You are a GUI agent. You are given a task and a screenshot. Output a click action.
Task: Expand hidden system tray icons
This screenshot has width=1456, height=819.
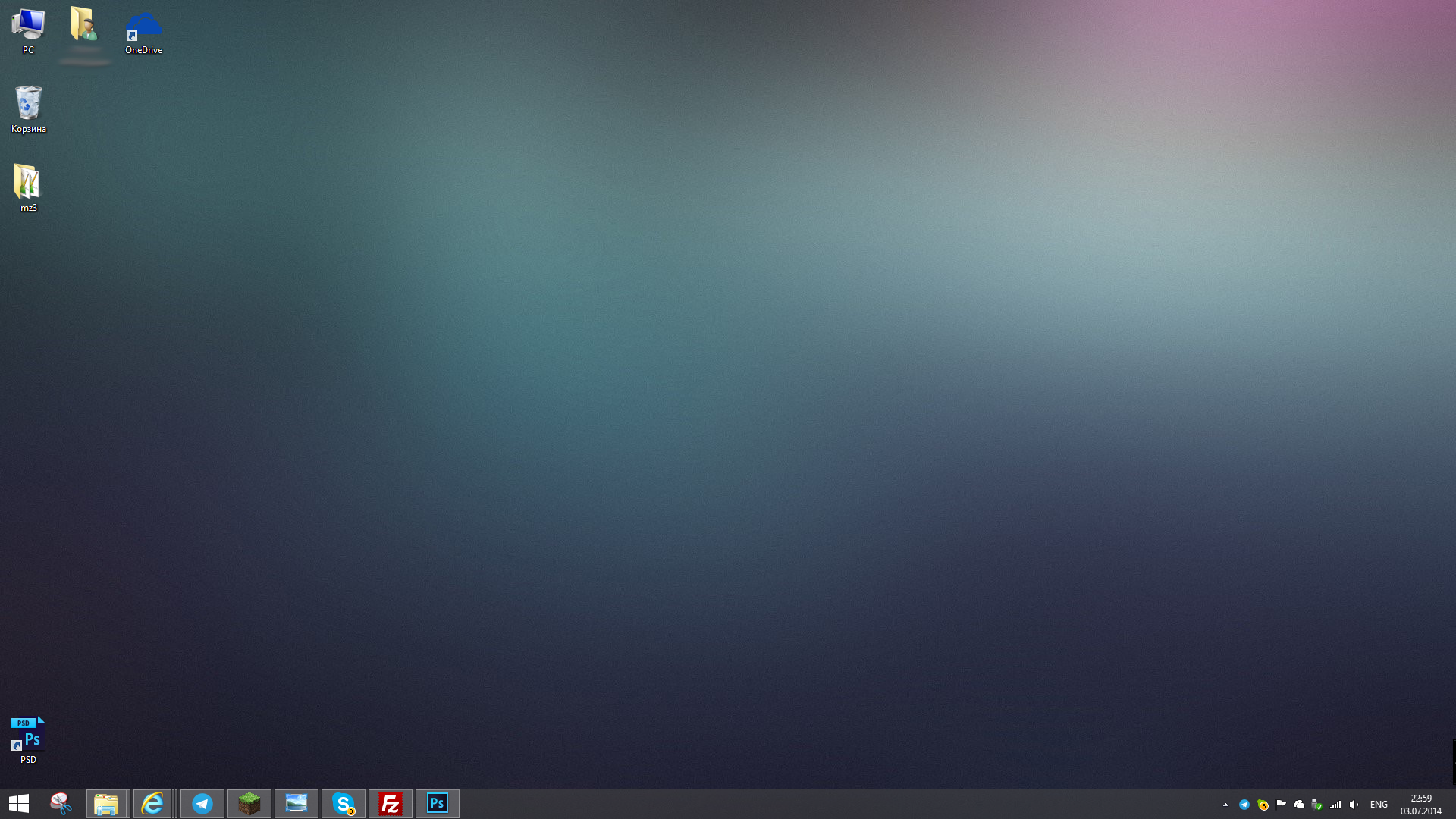click(x=1225, y=805)
